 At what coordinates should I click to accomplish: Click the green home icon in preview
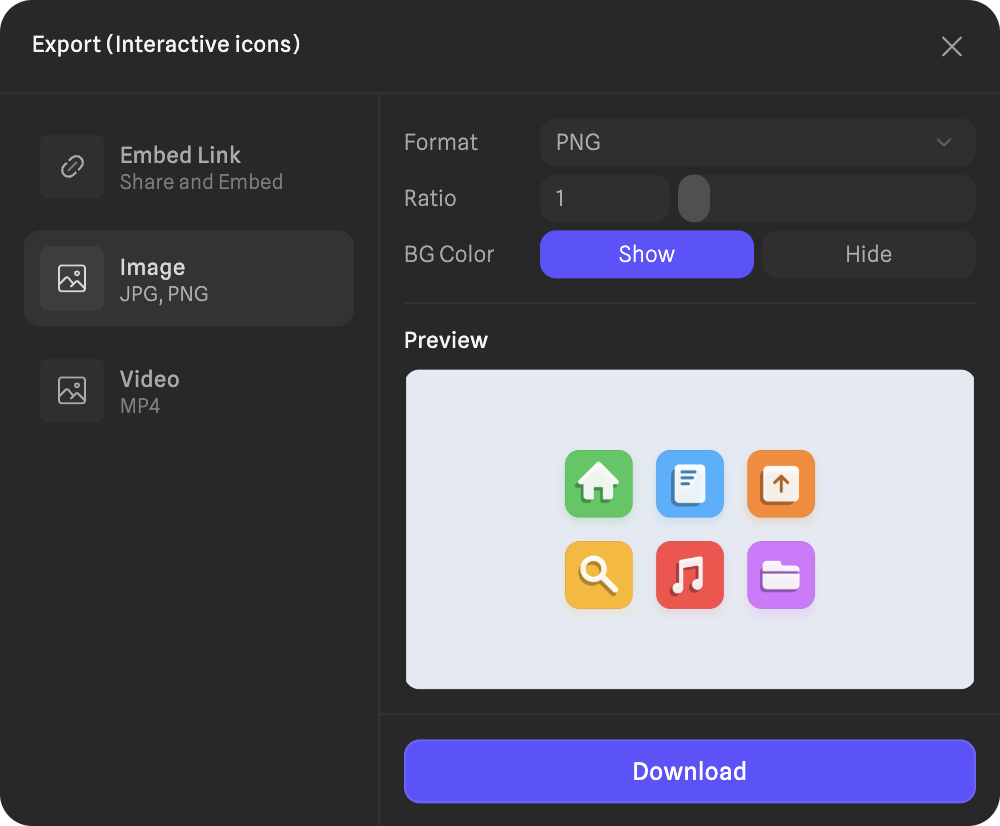[x=598, y=484]
